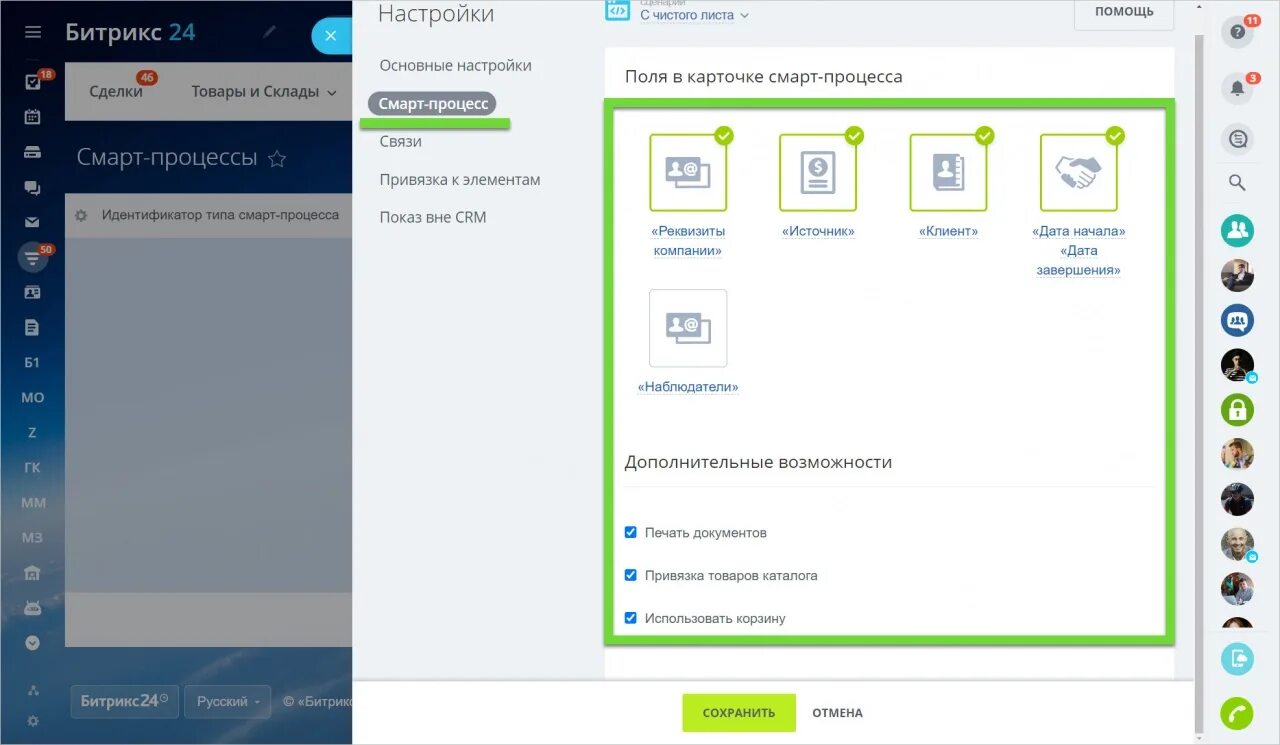1280x745 pixels.
Task: Open the mobile device teal icon
Action: [1237, 658]
